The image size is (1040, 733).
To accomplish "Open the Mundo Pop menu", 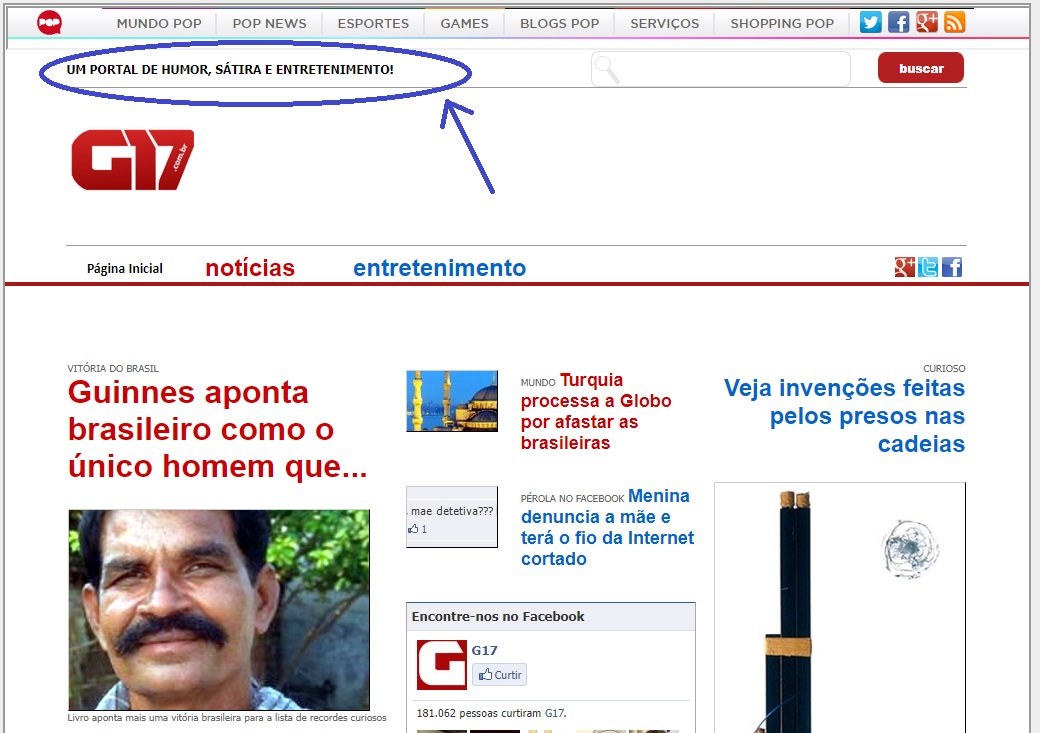I will point(158,23).
